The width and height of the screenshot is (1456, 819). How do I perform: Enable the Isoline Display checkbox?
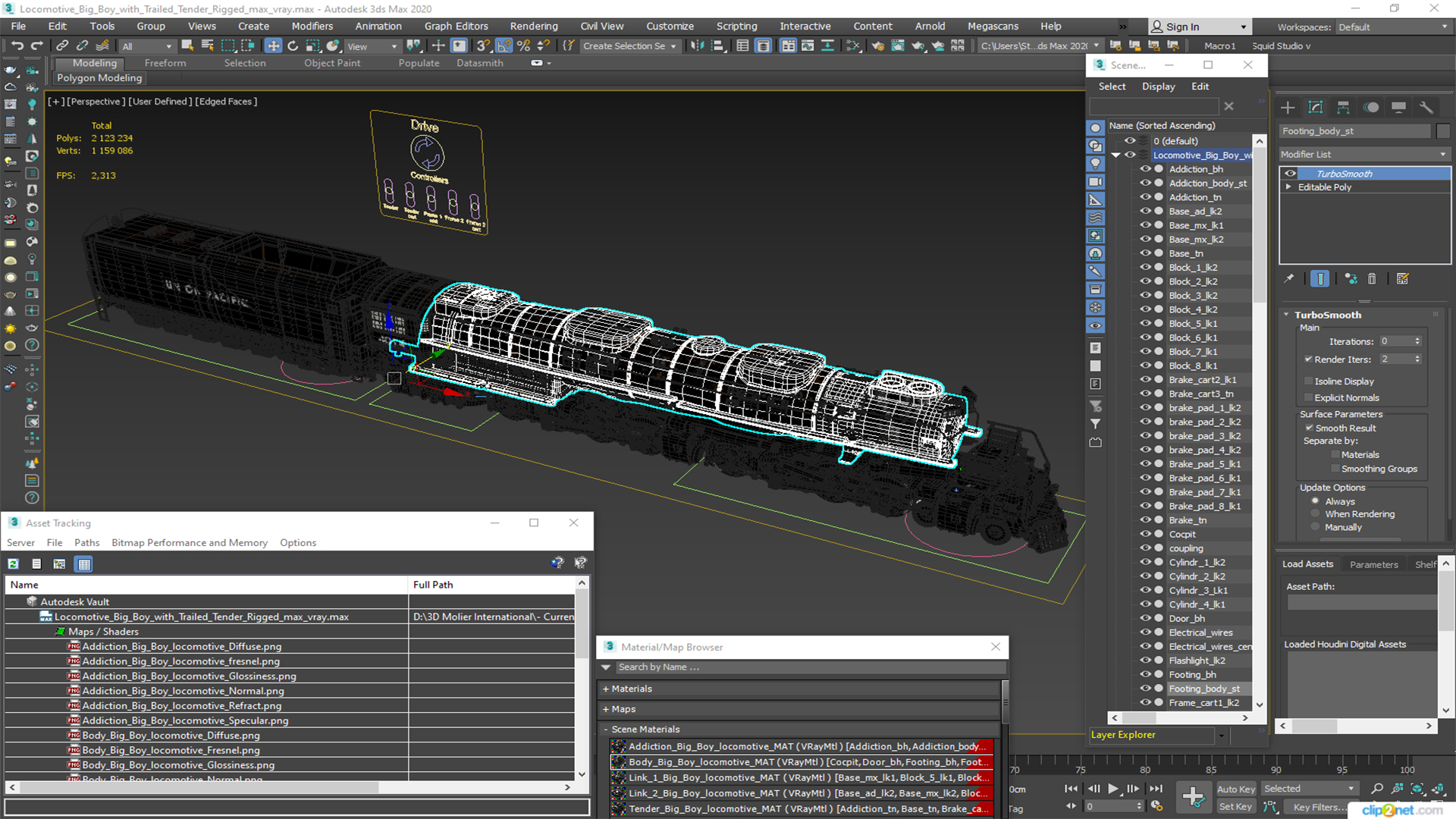(1308, 381)
